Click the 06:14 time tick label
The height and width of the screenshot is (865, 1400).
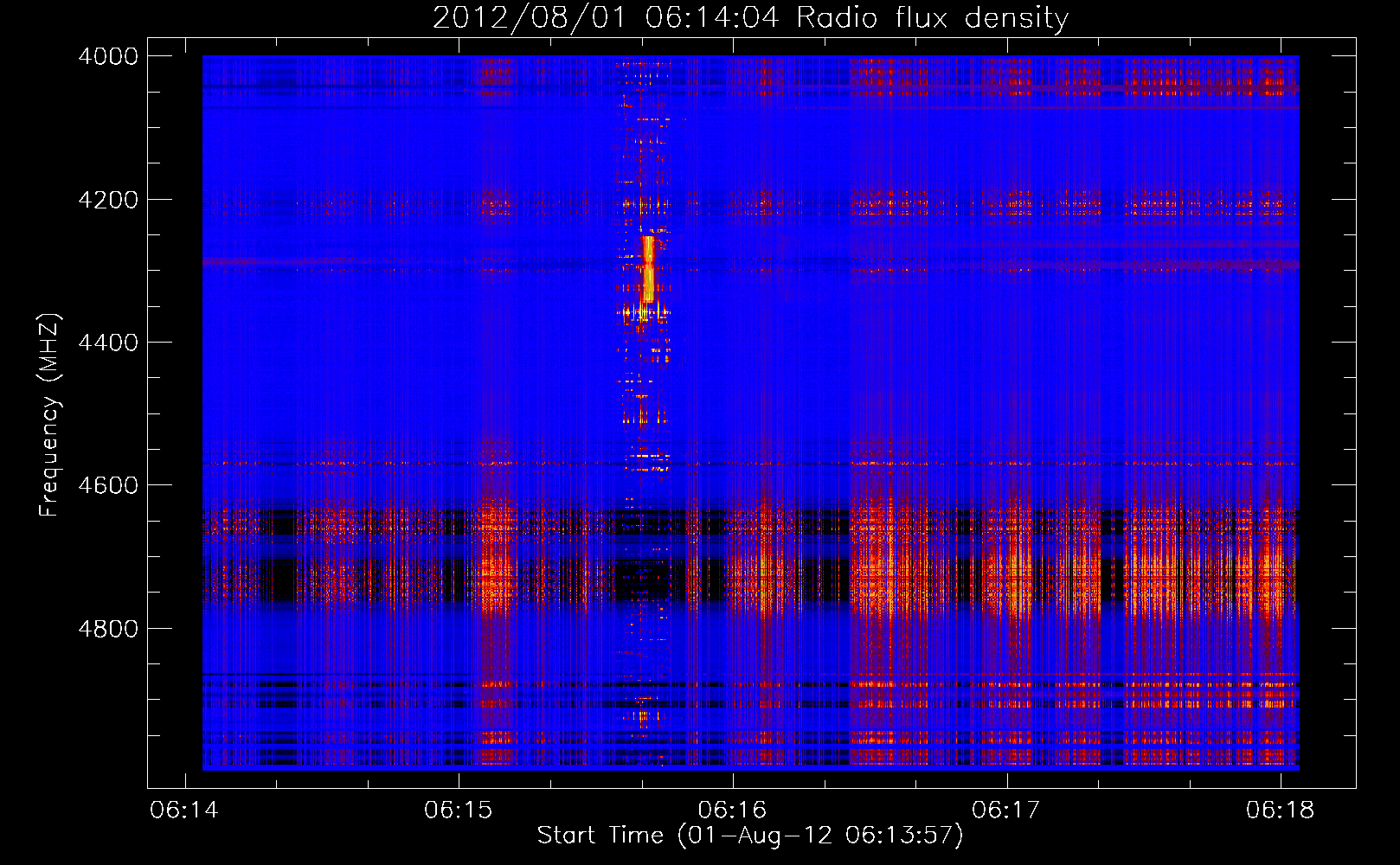click(x=184, y=811)
